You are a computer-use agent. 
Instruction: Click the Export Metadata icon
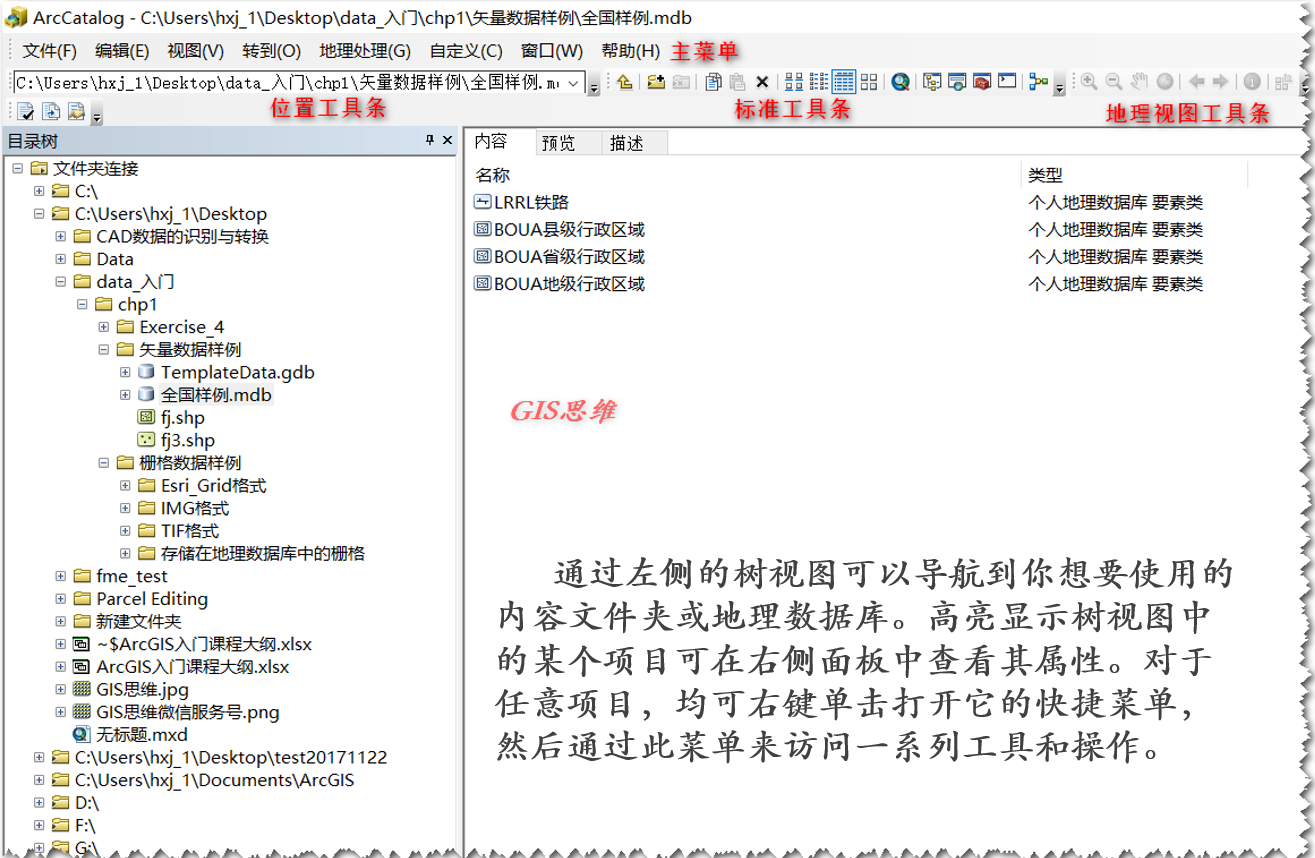tap(51, 111)
